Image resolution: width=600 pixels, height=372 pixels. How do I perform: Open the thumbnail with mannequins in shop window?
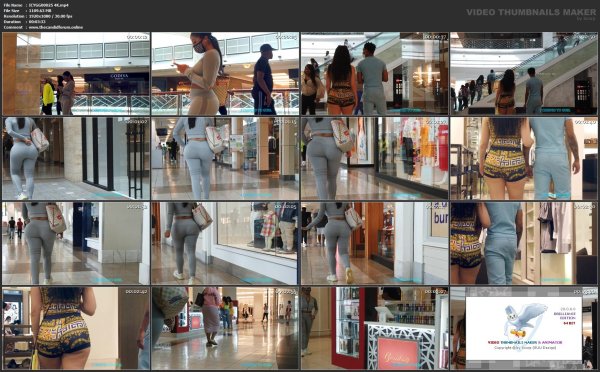click(x=225, y=243)
